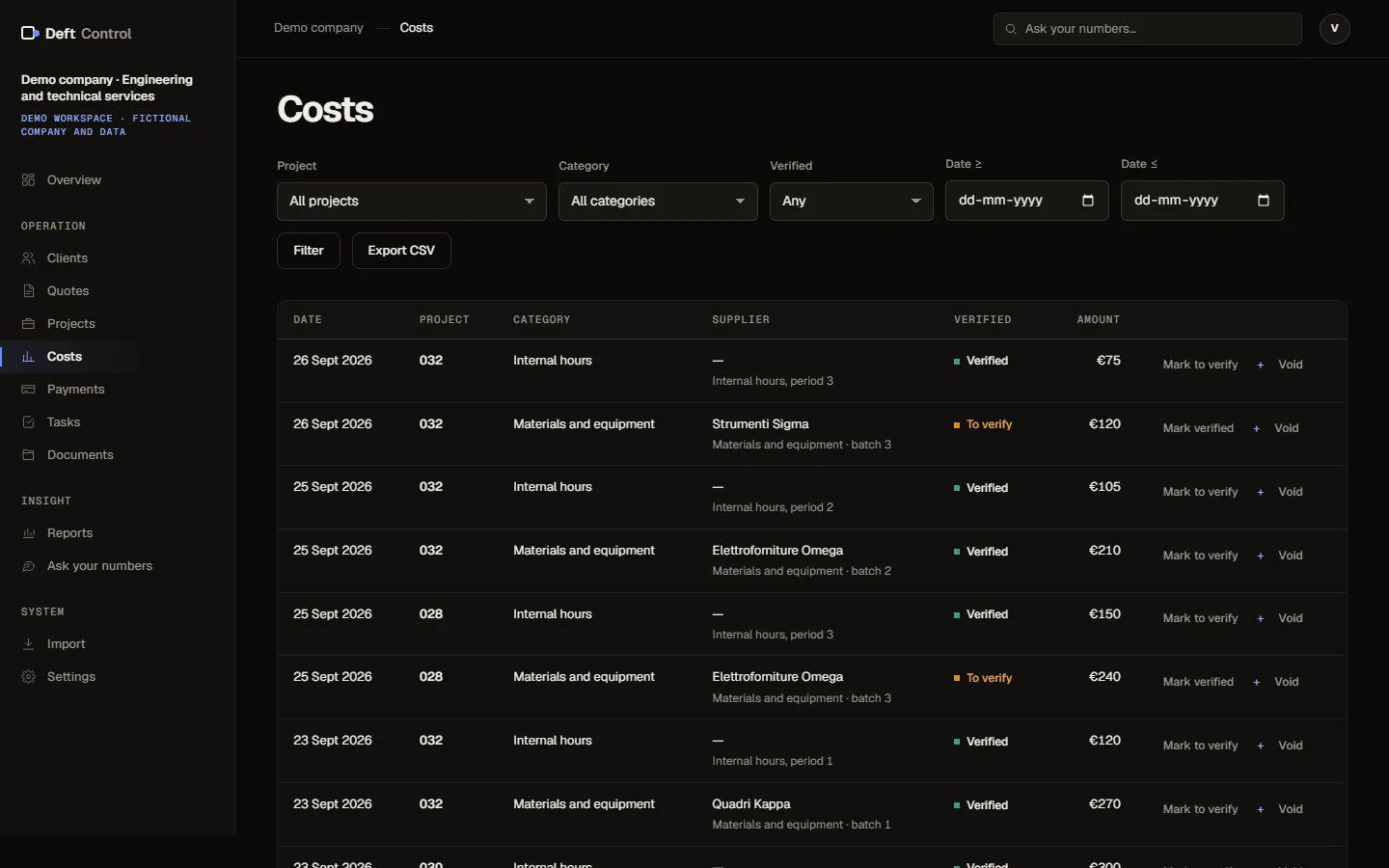Image resolution: width=1389 pixels, height=868 pixels.
Task: Set the €75 internal hours to verify
Action: [x=1200, y=365]
